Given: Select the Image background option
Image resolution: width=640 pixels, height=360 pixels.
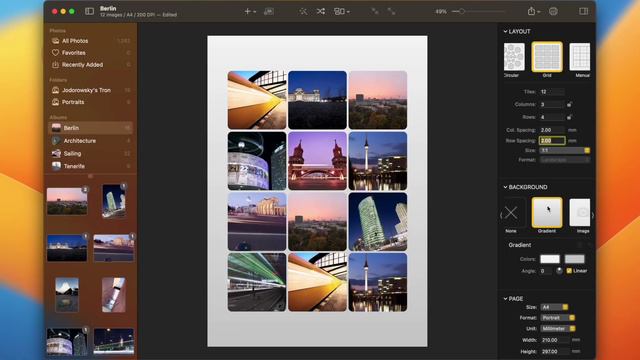Looking at the screenshot, I should 580,213.
